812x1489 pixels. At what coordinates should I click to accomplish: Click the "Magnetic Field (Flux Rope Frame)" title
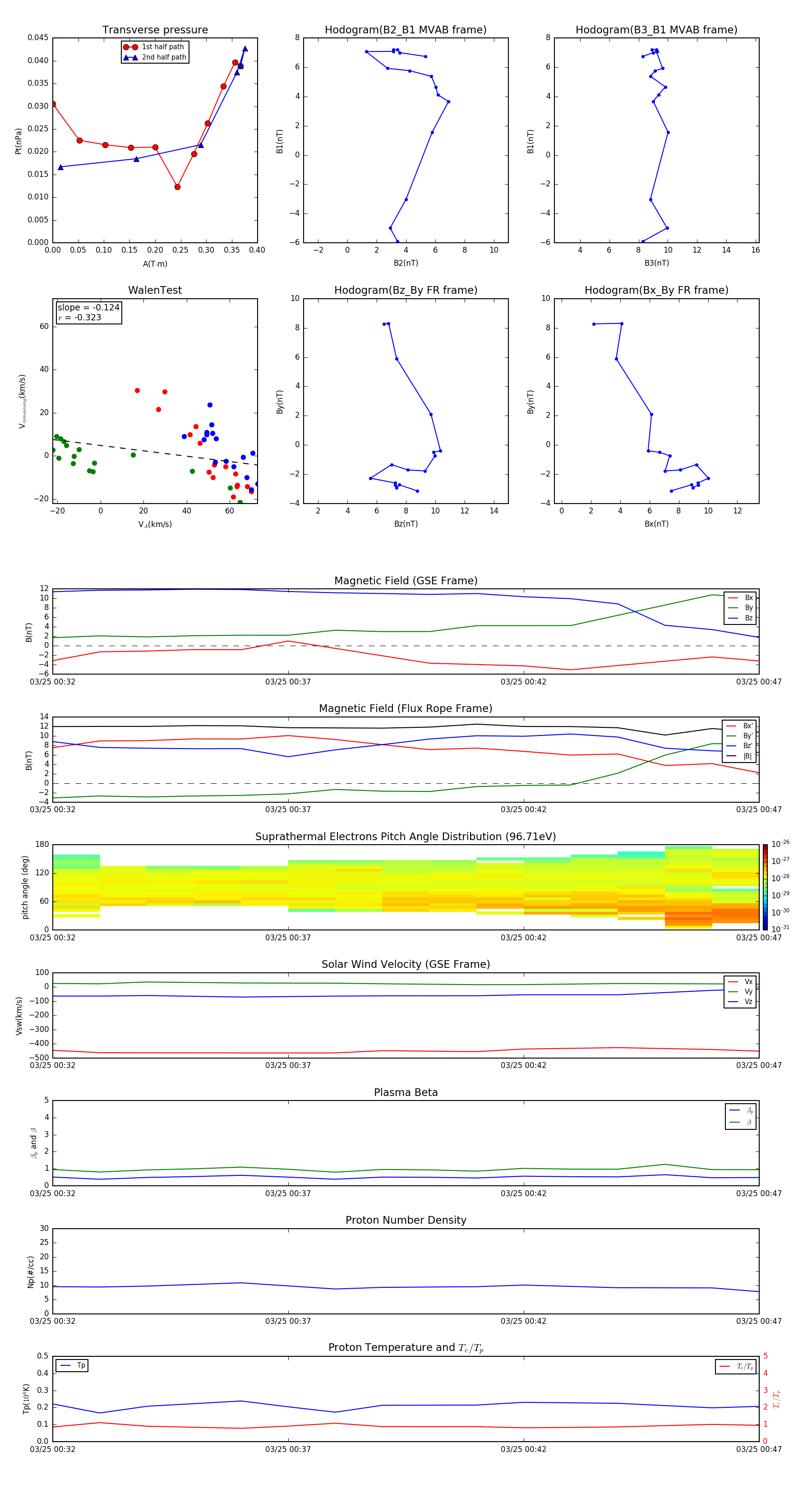click(x=406, y=709)
